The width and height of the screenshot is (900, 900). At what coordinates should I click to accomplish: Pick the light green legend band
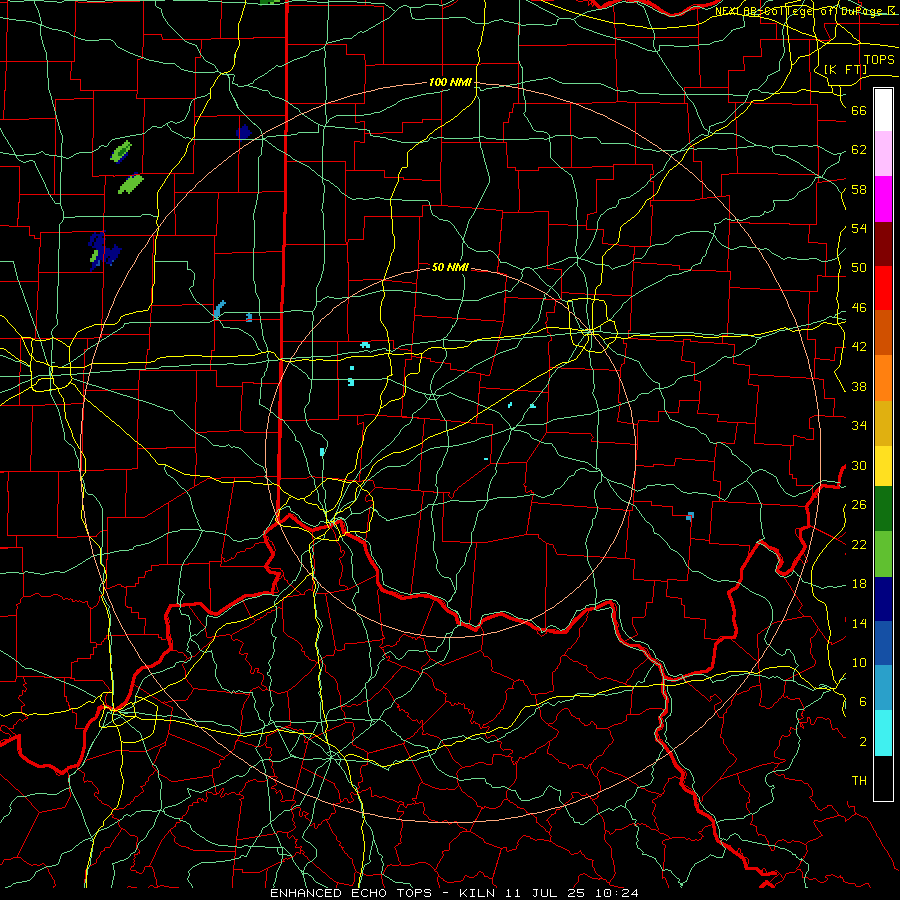883,554
